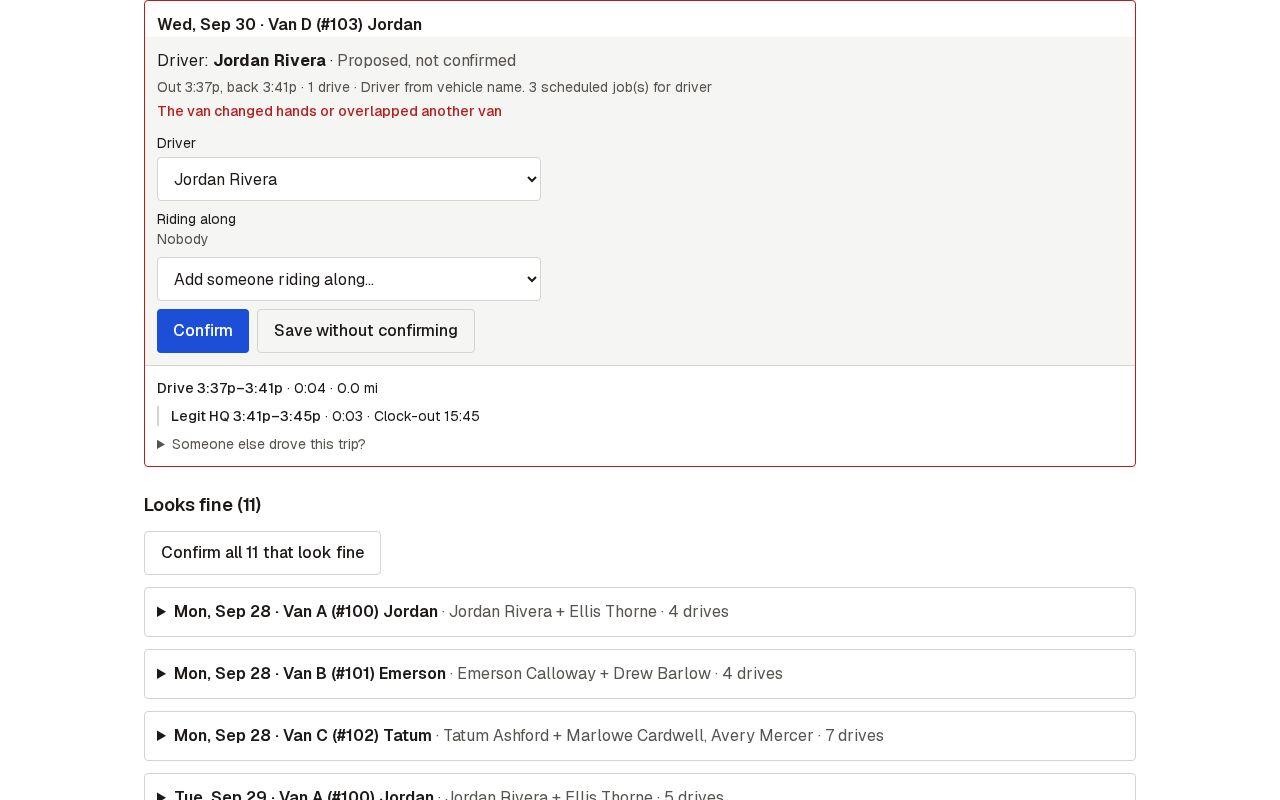Expand Mon, Sep 28 Van B (#101) Emerson row
The height and width of the screenshot is (800, 1280).
point(640,674)
